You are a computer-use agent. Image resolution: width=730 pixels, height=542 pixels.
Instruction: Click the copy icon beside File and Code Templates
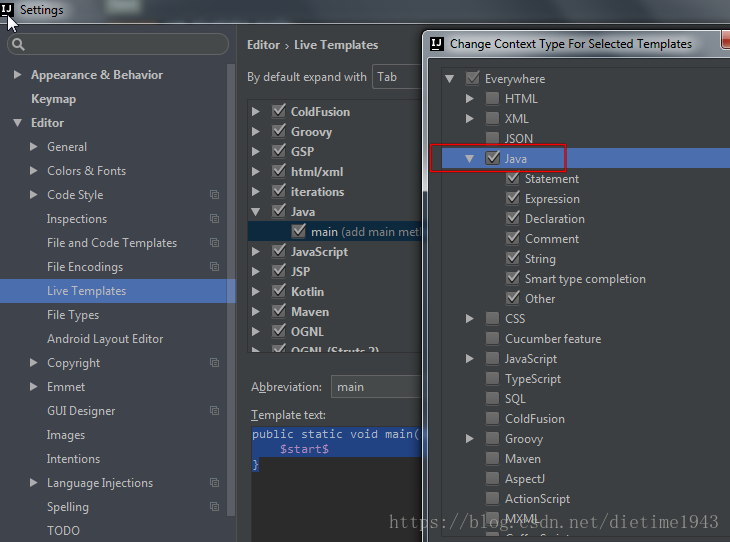[x=214, y=243]
